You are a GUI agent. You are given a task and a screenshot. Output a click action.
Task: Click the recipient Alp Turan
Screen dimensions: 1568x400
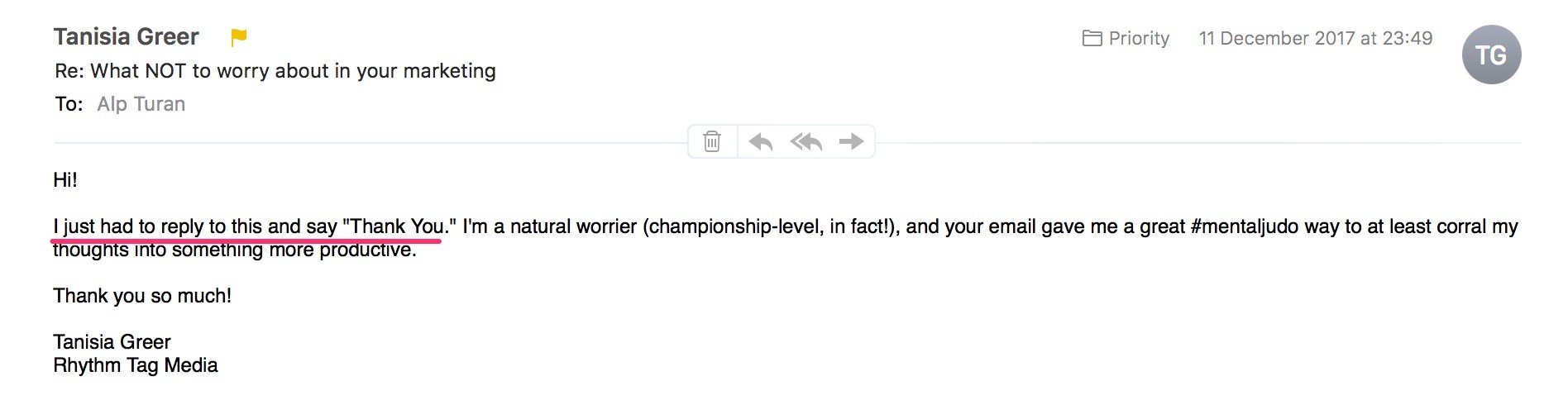[x=141, y=104]
